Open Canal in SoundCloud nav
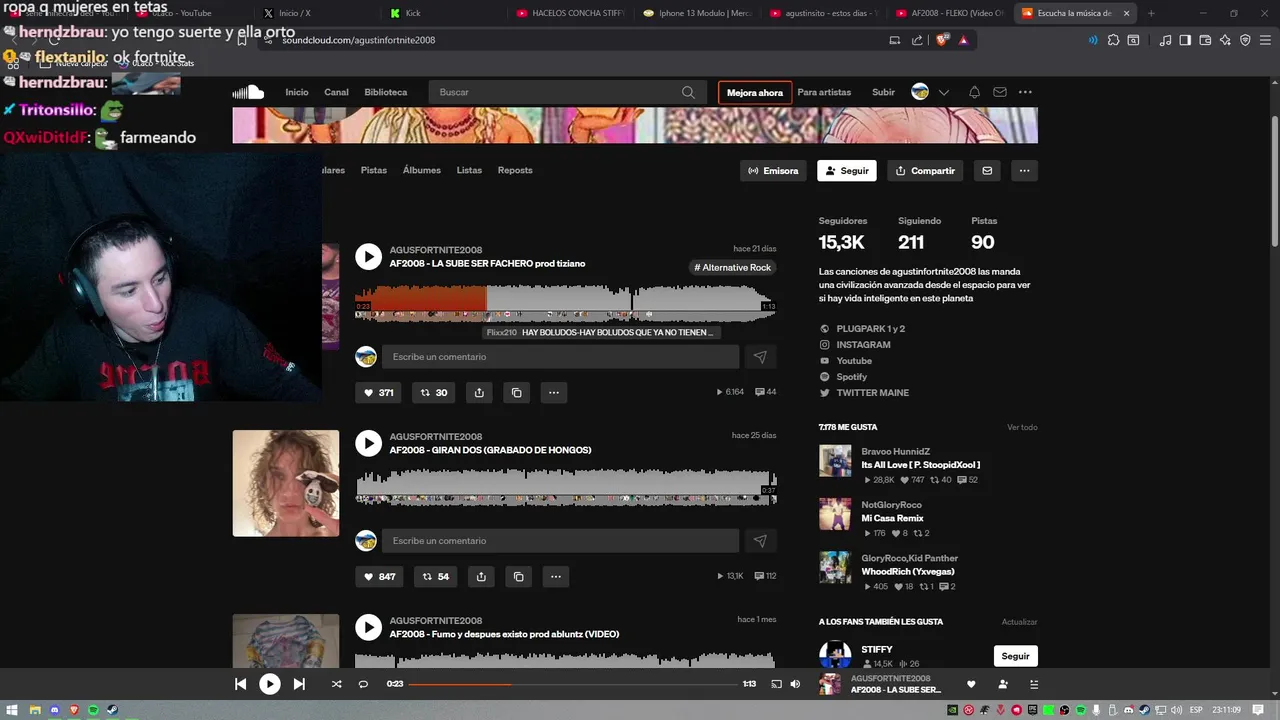 [x=336, y=92]
